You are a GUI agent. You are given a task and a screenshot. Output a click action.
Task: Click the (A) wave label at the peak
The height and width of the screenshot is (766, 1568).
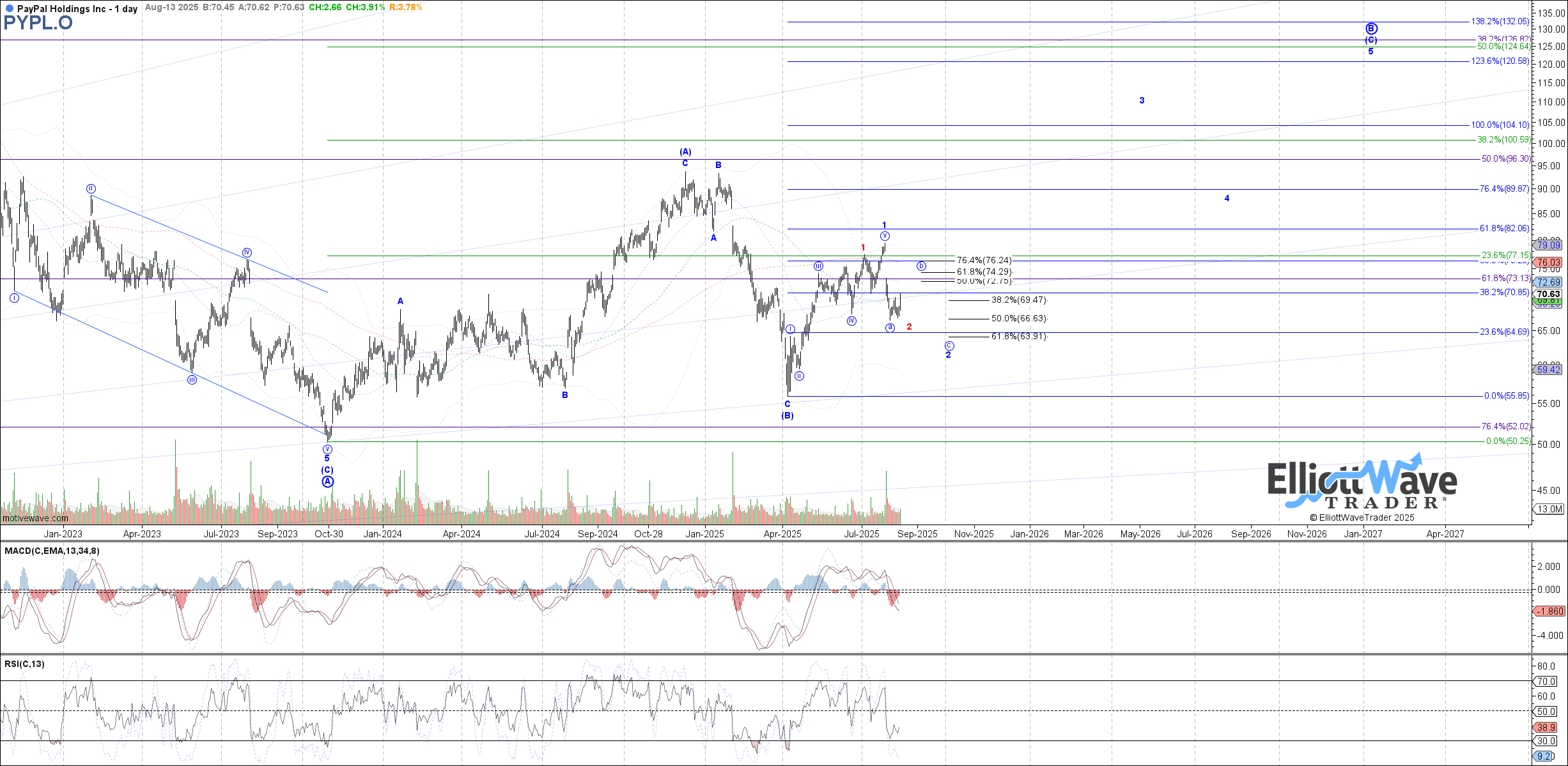click(x=685, y=152)
